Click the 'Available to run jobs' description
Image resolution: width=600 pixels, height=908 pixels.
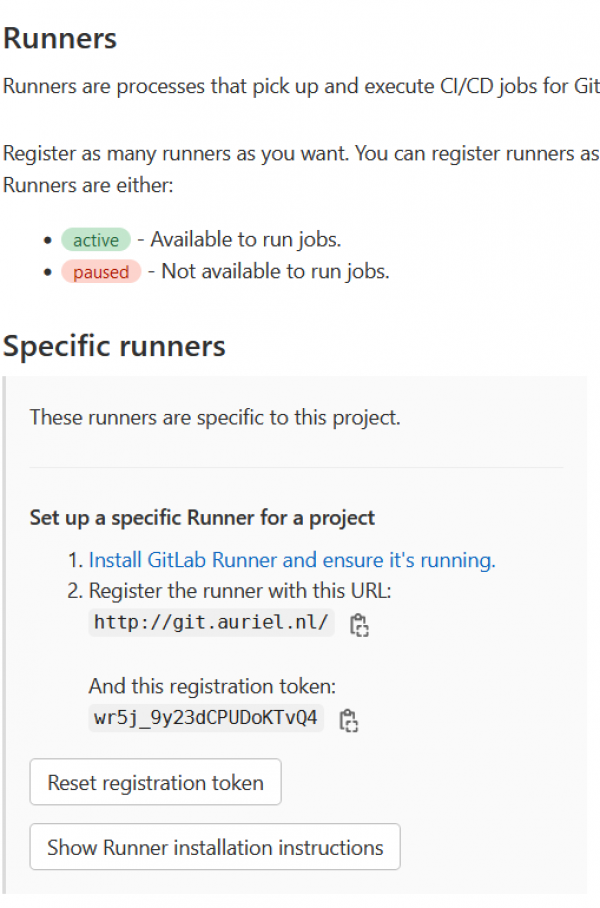[x=245, y=240]
